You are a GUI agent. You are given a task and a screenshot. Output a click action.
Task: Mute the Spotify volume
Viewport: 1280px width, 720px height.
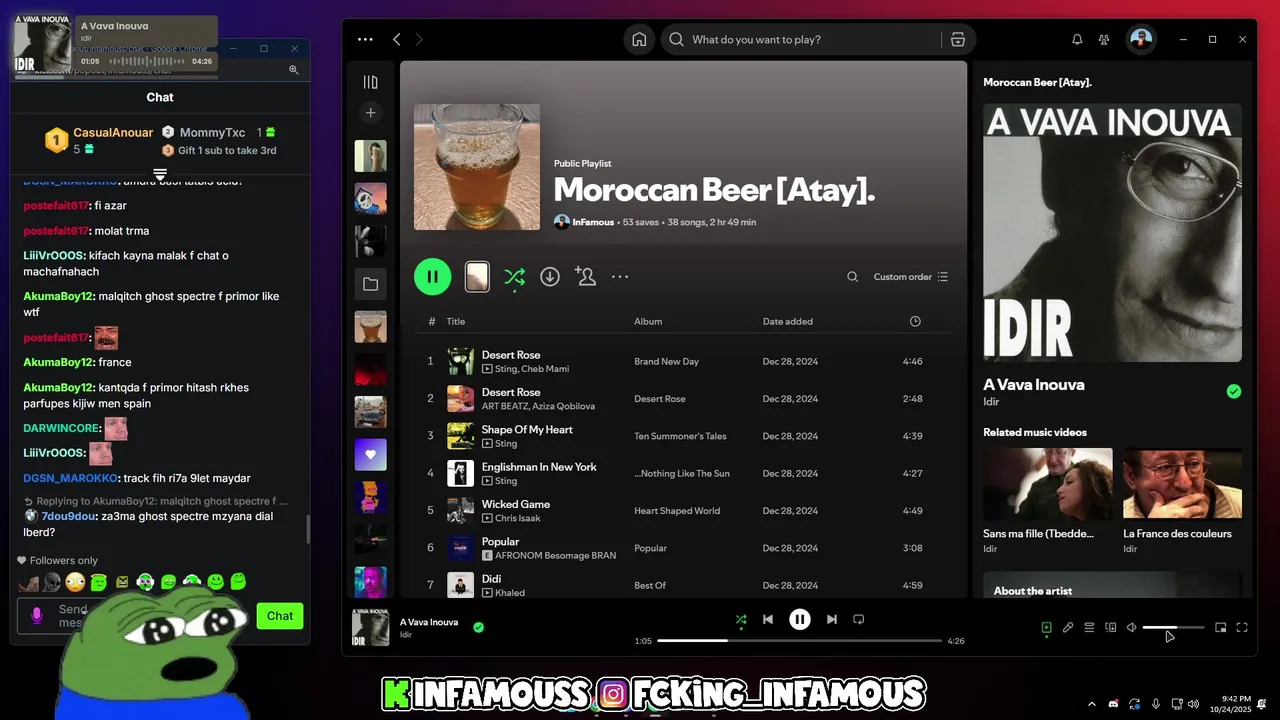click(x=1132, y=628)
